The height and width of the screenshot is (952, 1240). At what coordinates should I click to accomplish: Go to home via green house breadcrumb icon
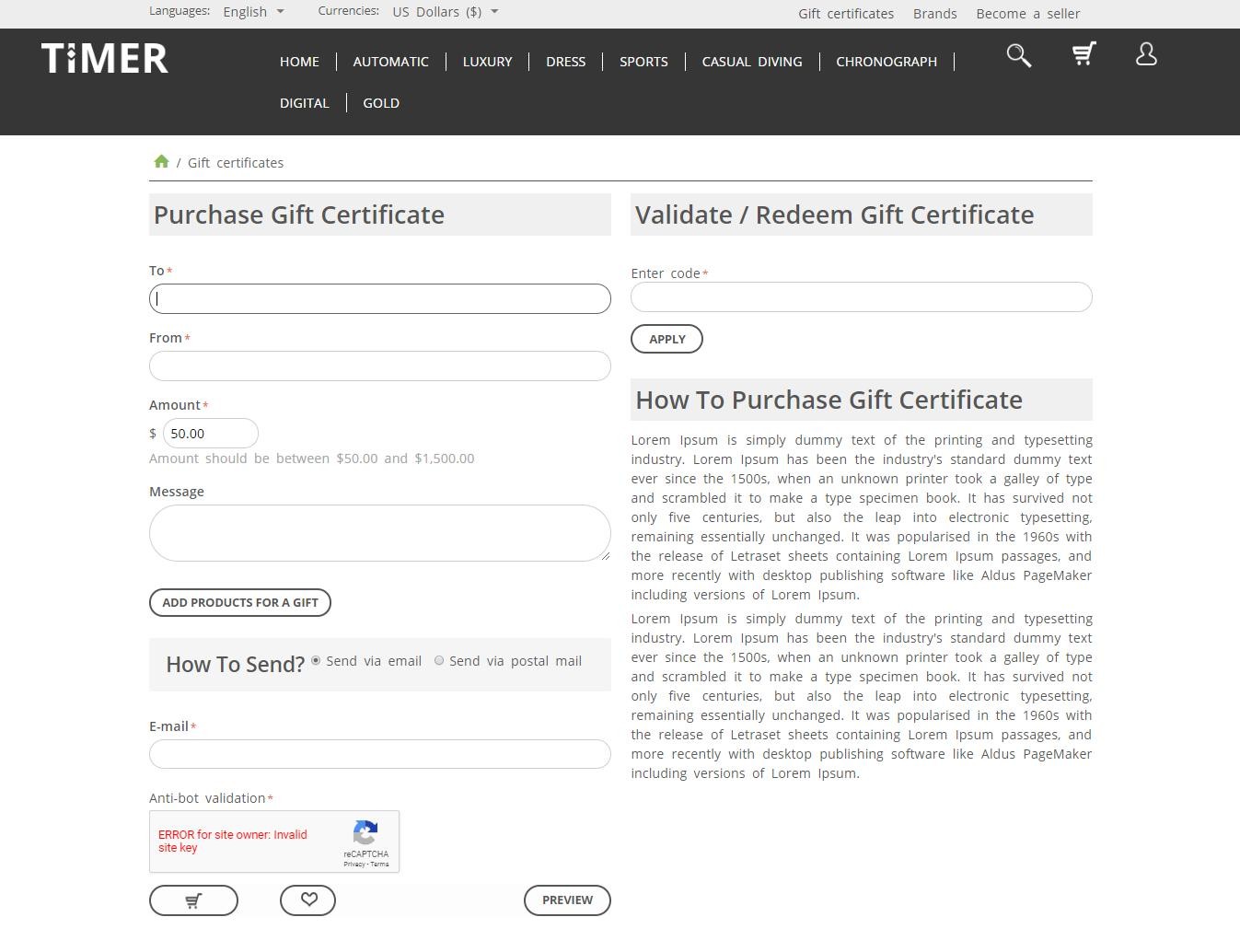click(x=161, y=162)
